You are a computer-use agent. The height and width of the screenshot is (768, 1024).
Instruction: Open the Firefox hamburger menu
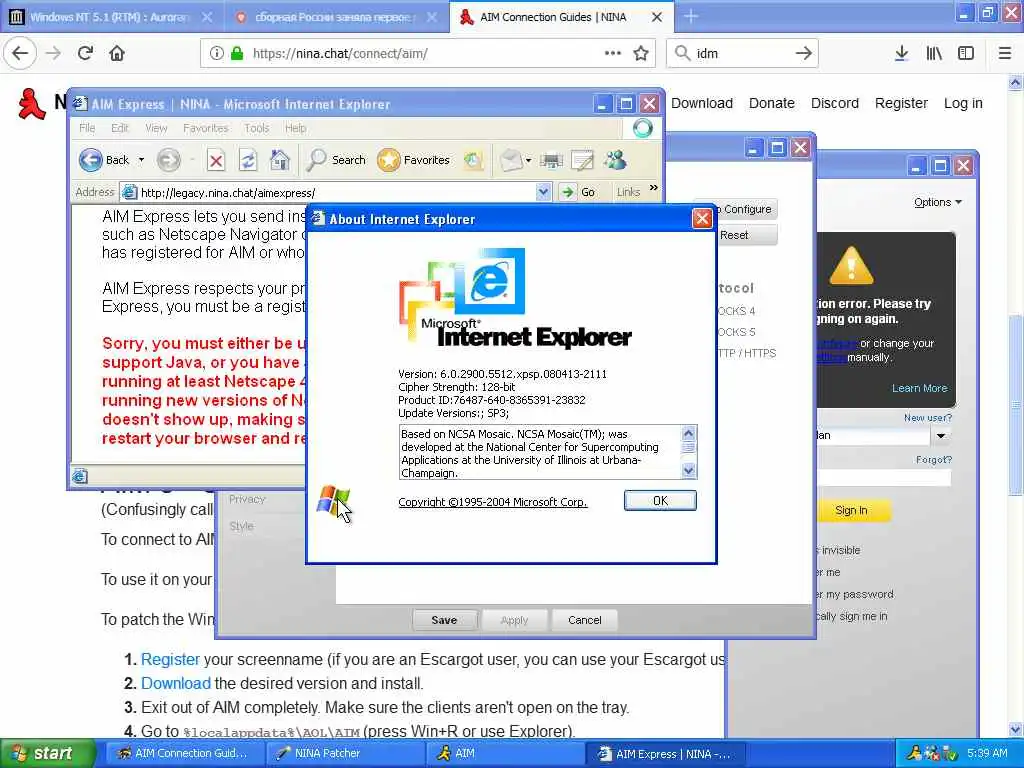pyautogui.click(x=1005, y=54)
